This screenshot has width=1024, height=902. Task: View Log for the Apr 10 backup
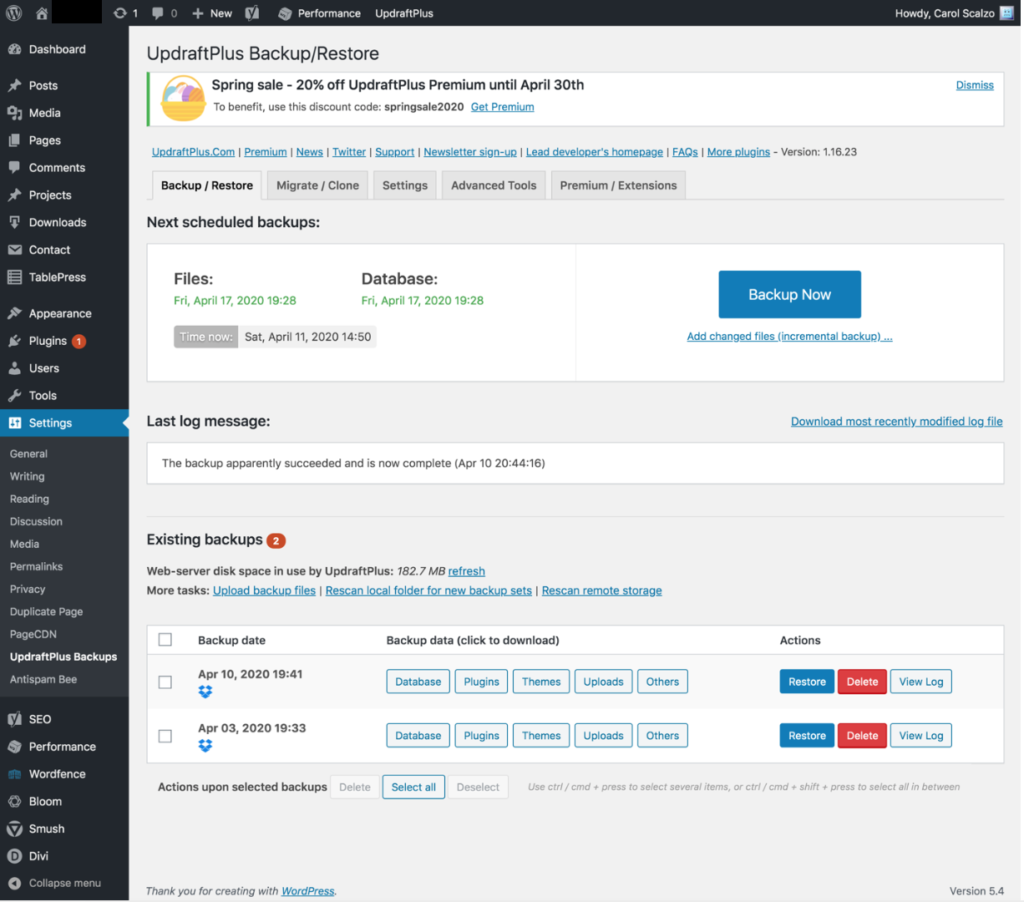coord(921,682)
